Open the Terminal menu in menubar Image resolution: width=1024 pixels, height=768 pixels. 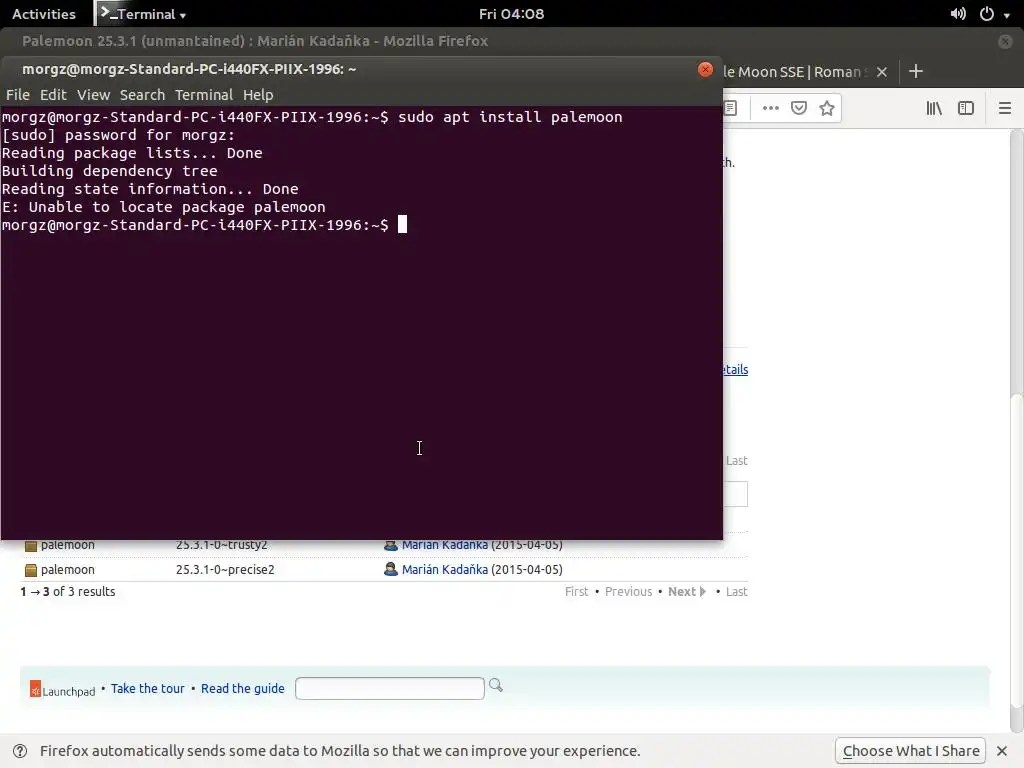tap(204, 95)
